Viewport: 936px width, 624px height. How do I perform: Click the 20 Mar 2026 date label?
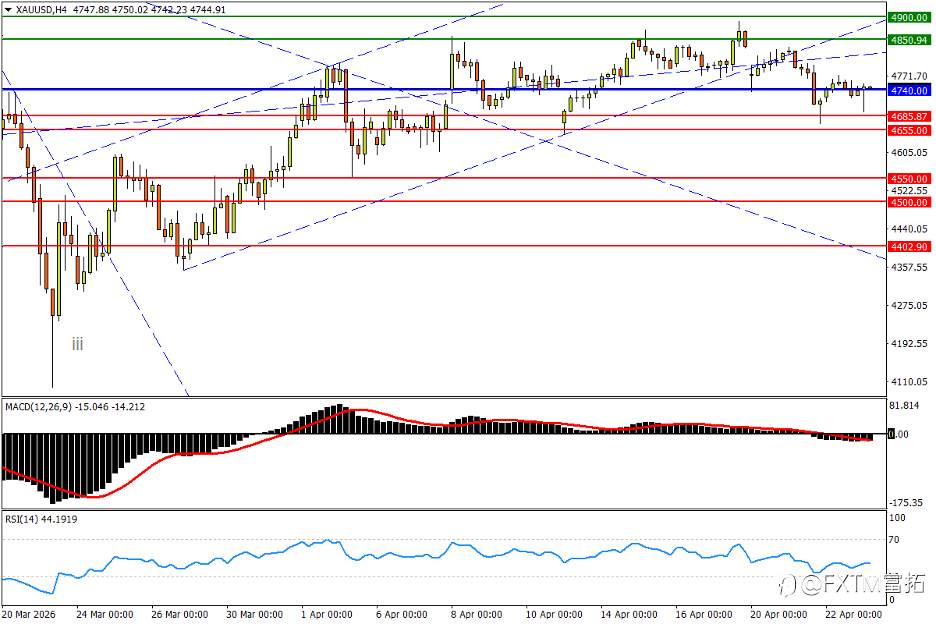tap(29, 614)
